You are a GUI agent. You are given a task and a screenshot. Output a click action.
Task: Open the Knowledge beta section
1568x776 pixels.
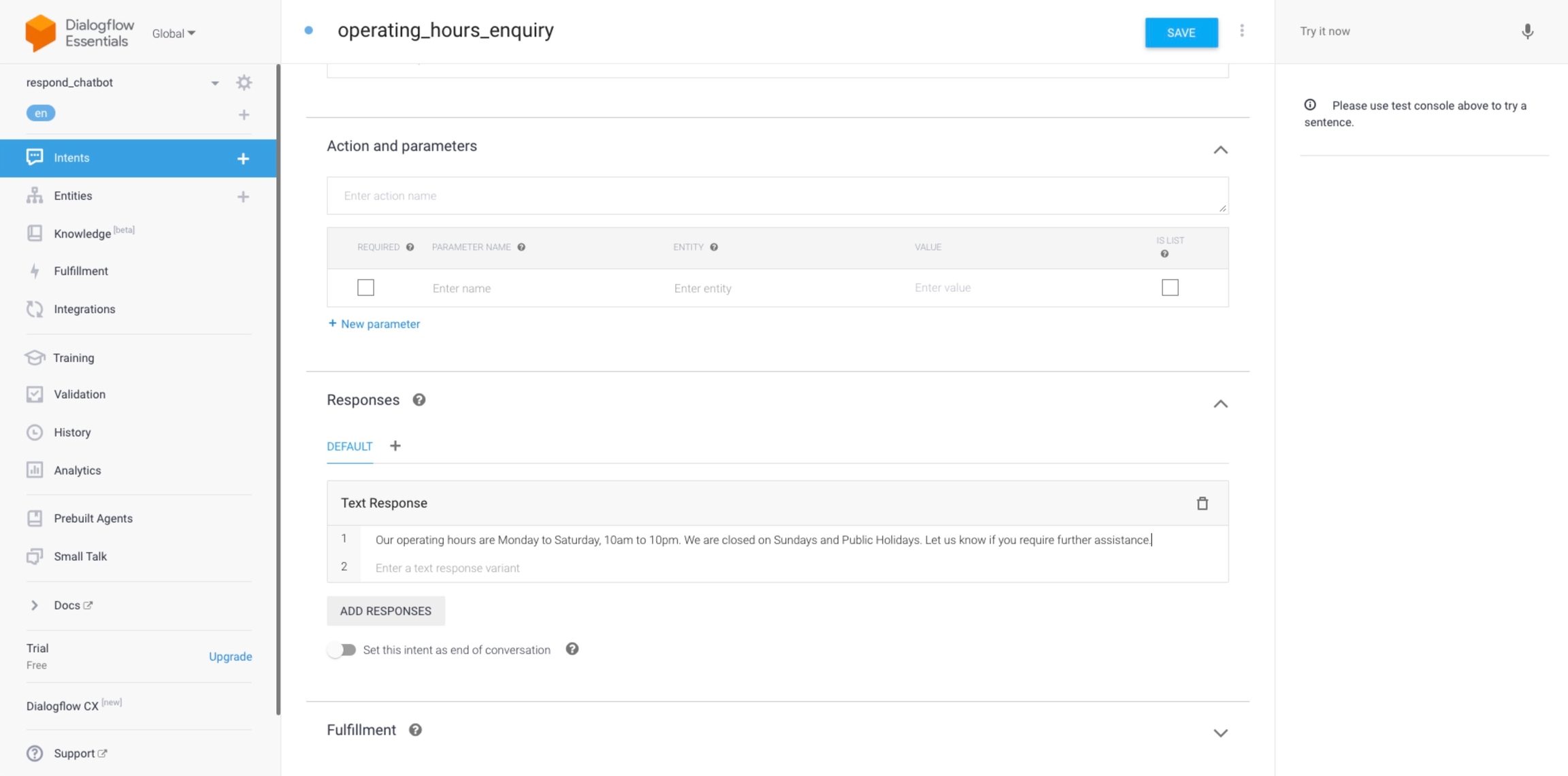tap(82, 233)
